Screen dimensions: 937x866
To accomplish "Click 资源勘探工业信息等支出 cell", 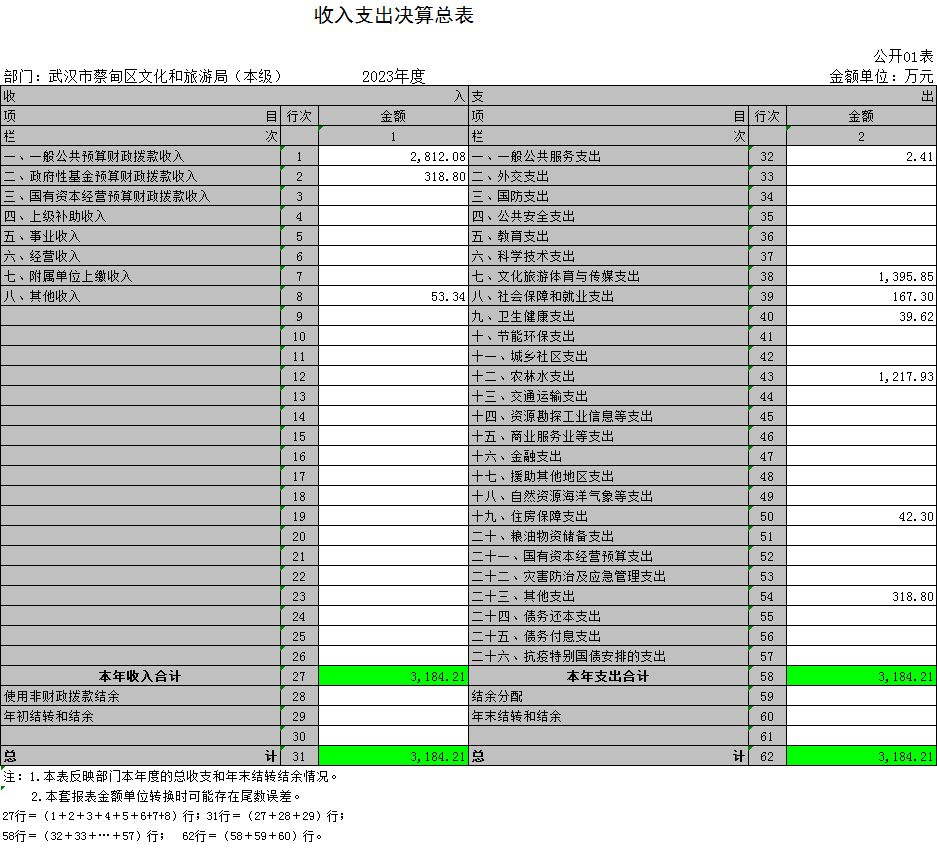I will (609, 417).
